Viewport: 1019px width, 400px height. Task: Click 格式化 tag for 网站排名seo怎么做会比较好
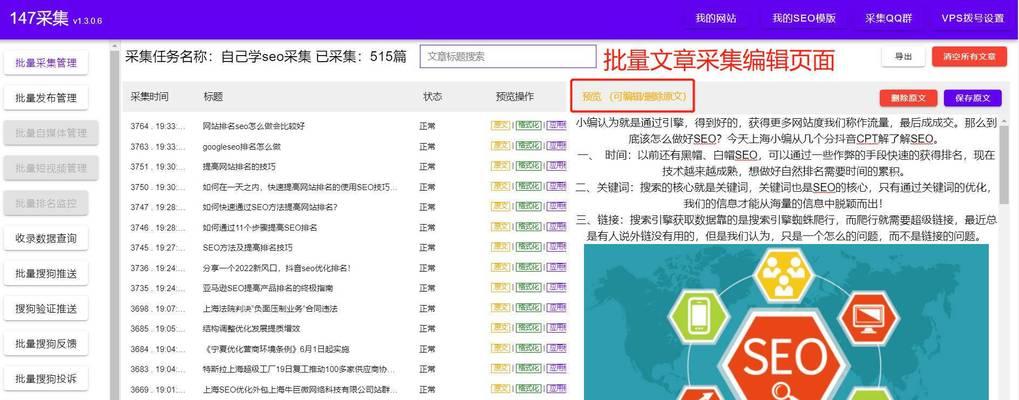(528, 125)
